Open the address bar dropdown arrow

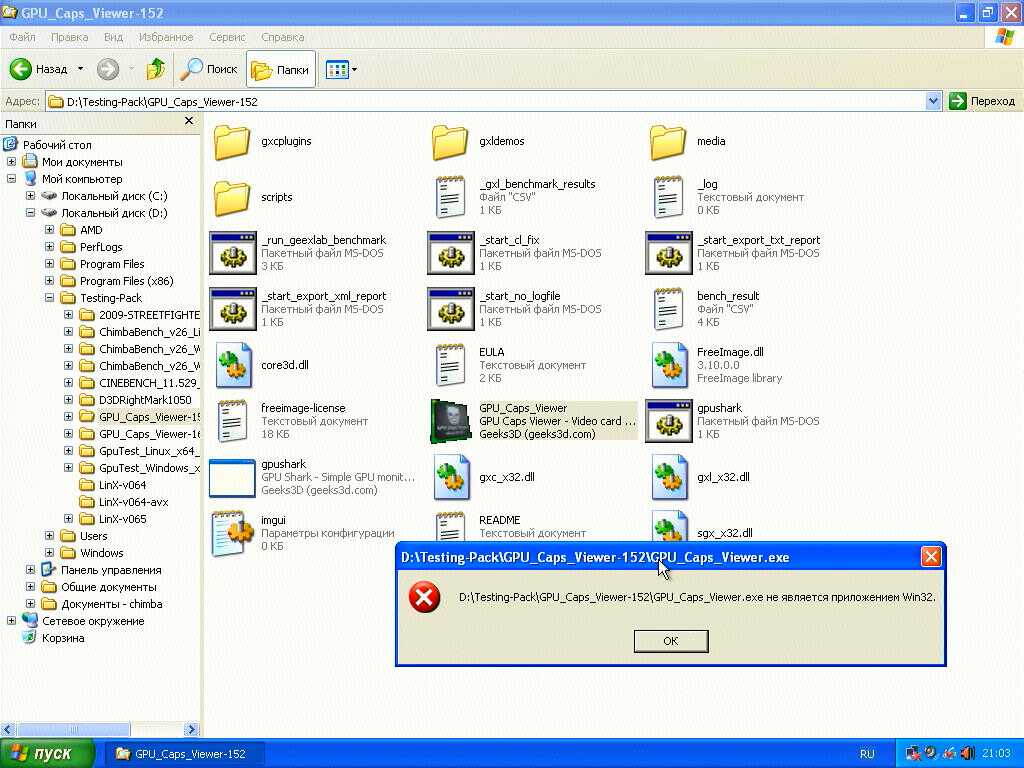933,101
